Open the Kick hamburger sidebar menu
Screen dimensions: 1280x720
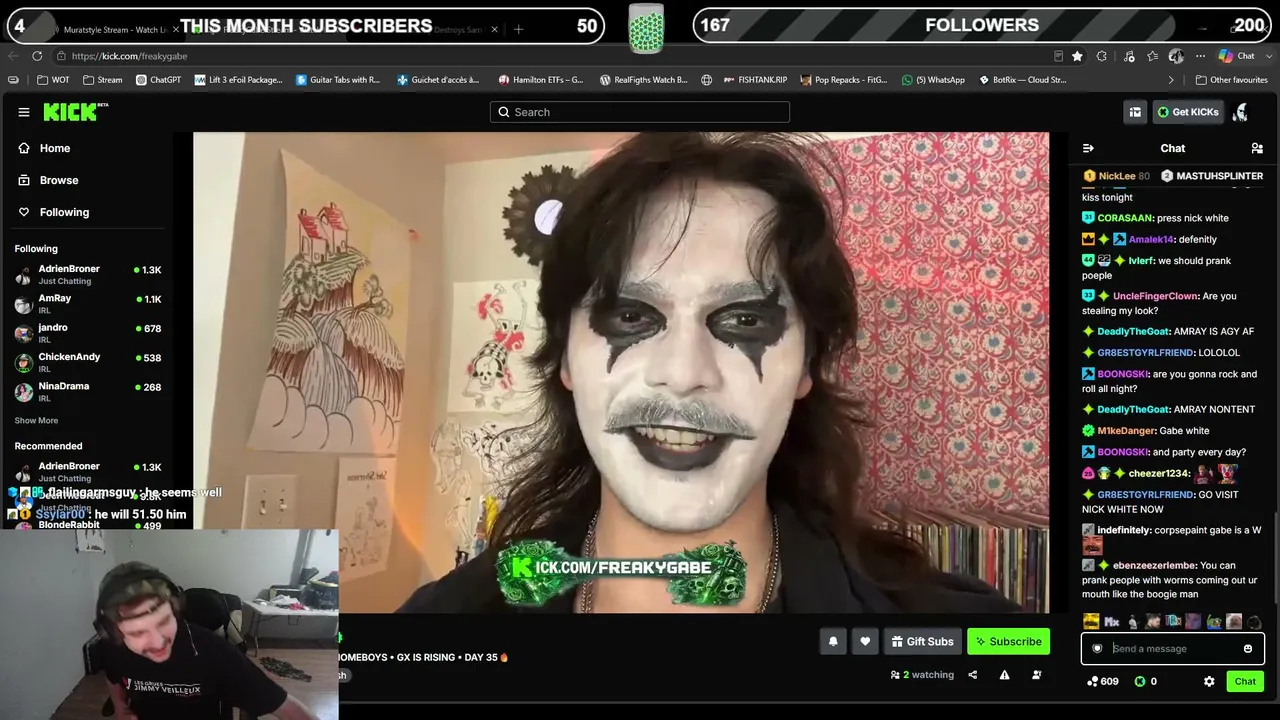(24, 112)
